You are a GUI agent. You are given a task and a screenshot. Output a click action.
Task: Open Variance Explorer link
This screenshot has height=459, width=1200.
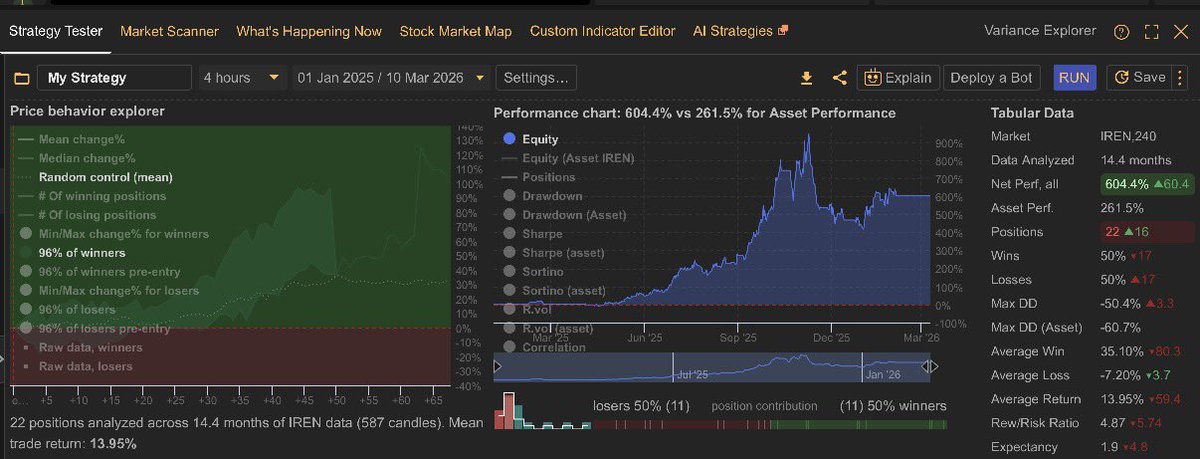tap(1041, 31)
